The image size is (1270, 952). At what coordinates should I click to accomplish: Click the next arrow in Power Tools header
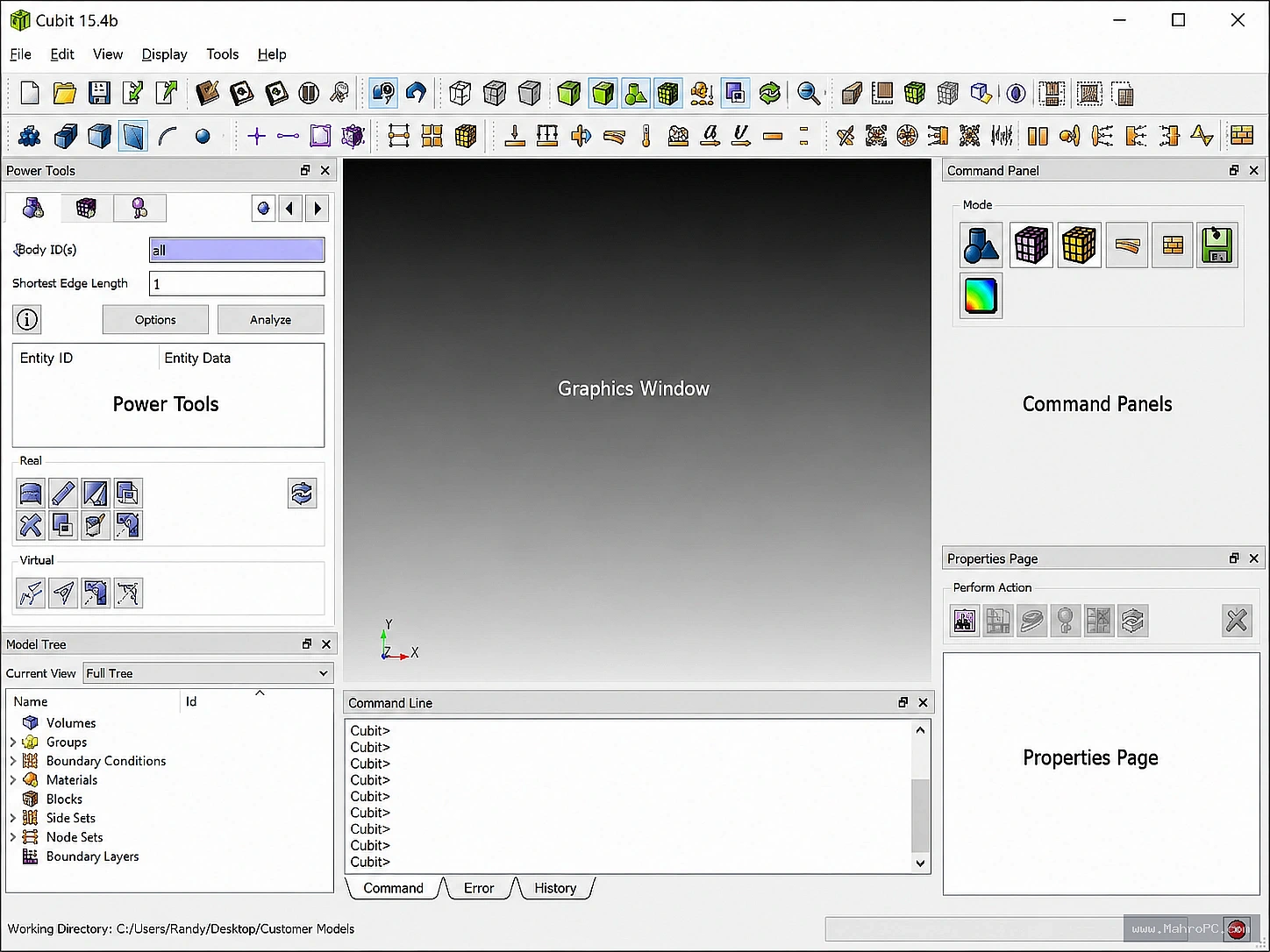point(317,209)
